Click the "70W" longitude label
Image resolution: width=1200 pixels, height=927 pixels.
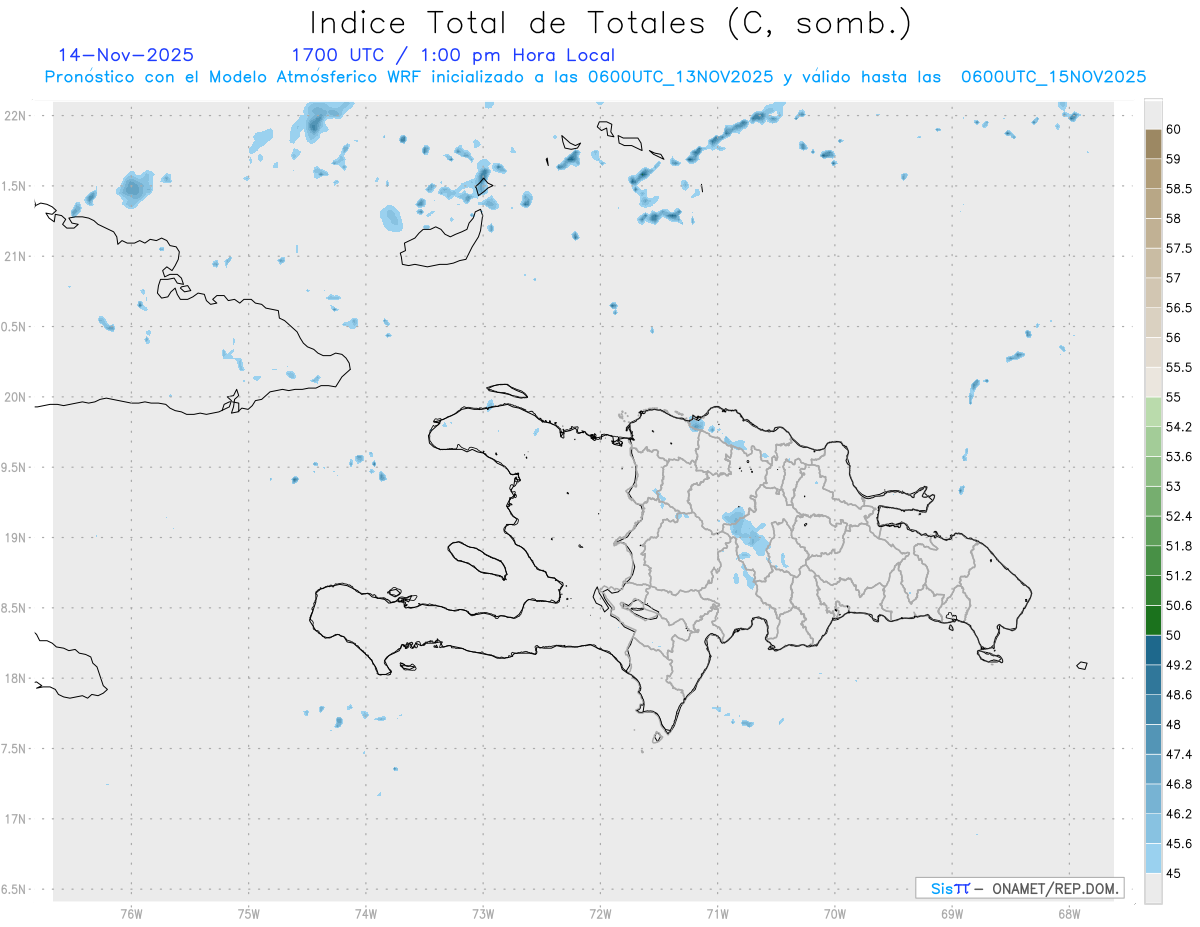[x=834, y=913]
